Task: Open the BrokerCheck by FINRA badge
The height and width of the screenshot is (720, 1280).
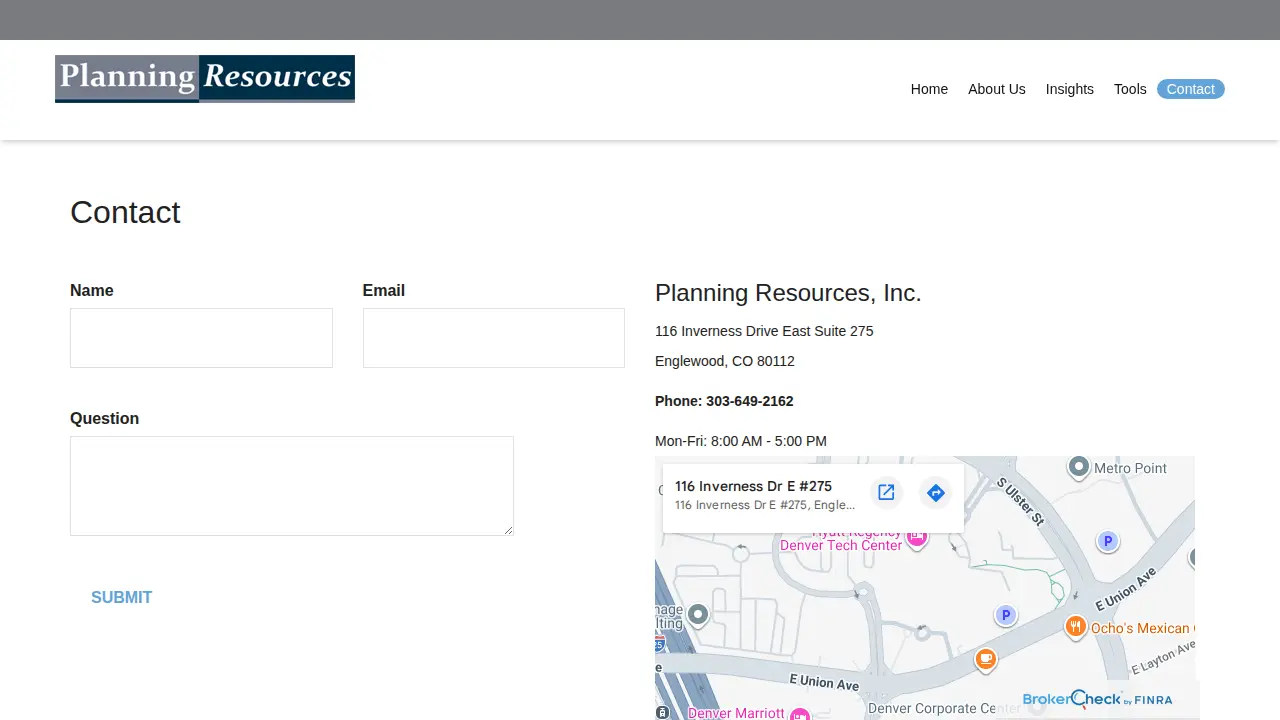Action: point(1097,699)
